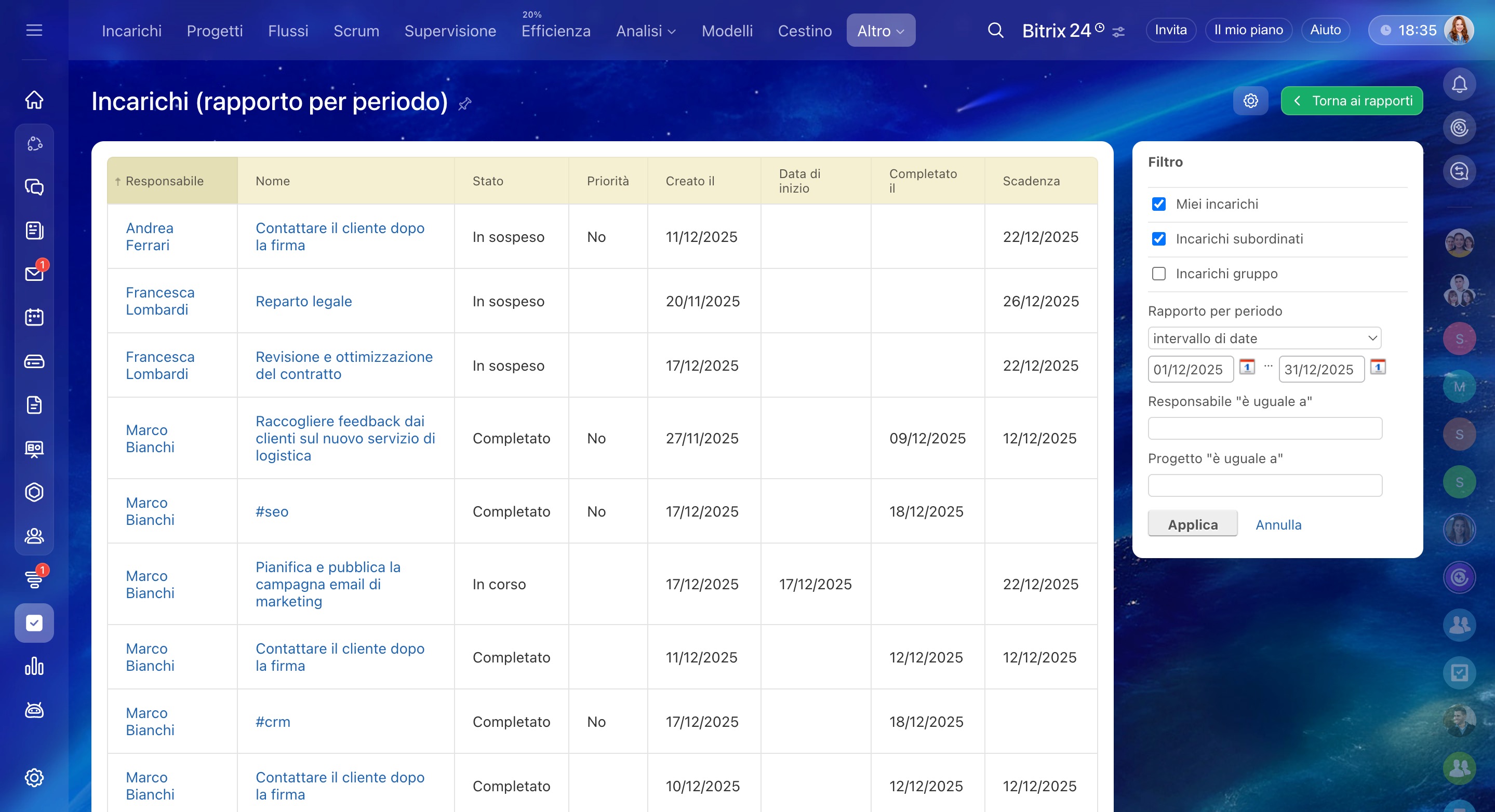Enable the Incarichi gruppo checkbox
This screenshot has width=1495, height=812.
click(1158, 274)
